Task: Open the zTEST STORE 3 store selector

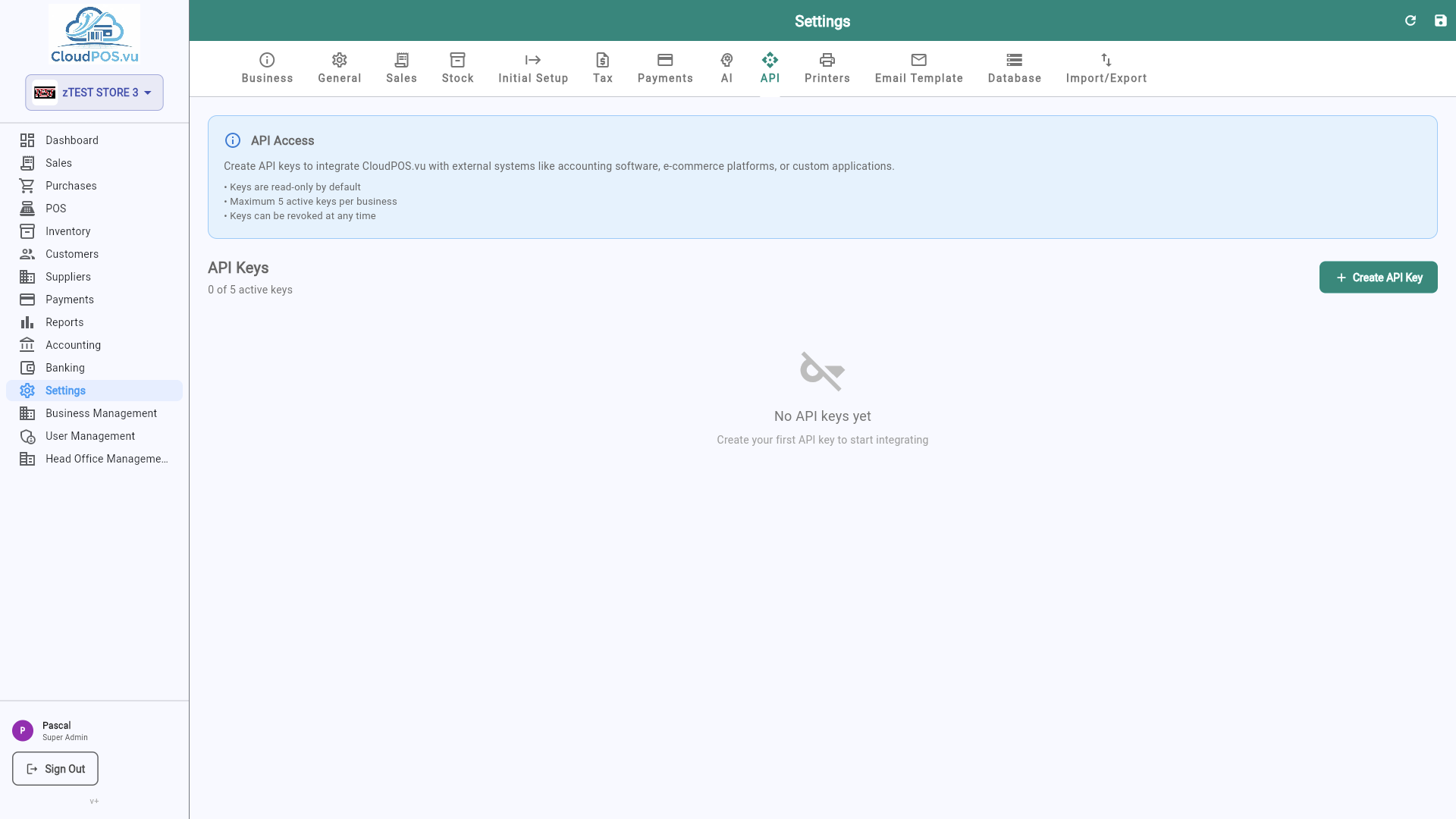Action: tap(94, 93)
